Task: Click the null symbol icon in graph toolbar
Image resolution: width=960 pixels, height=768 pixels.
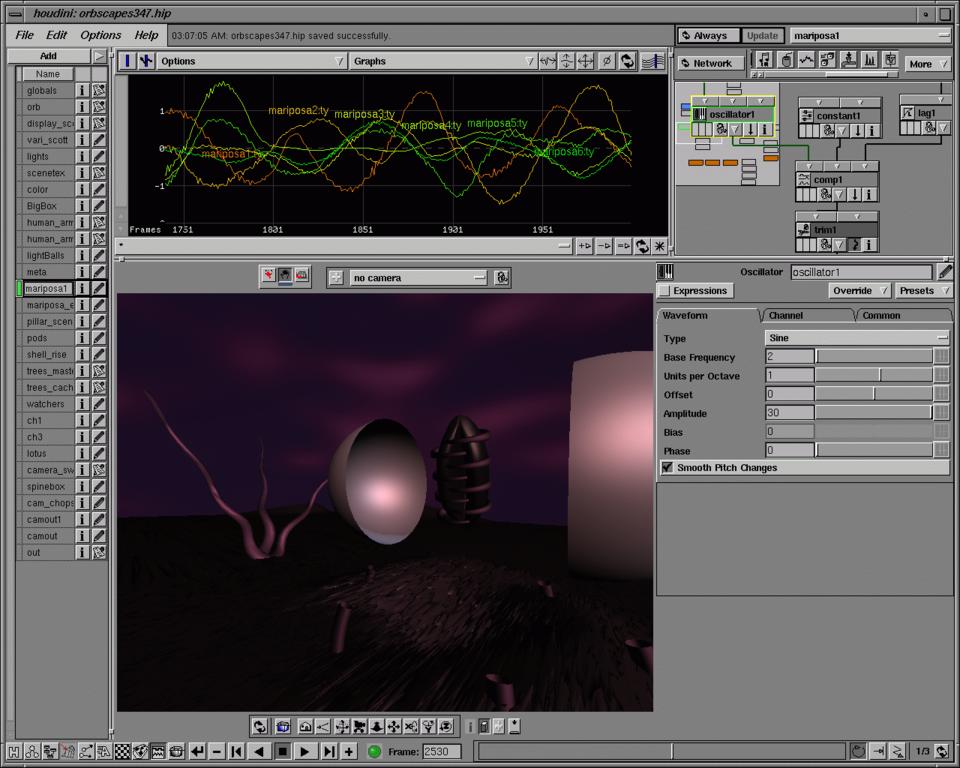Action: (x=606, y=61)
